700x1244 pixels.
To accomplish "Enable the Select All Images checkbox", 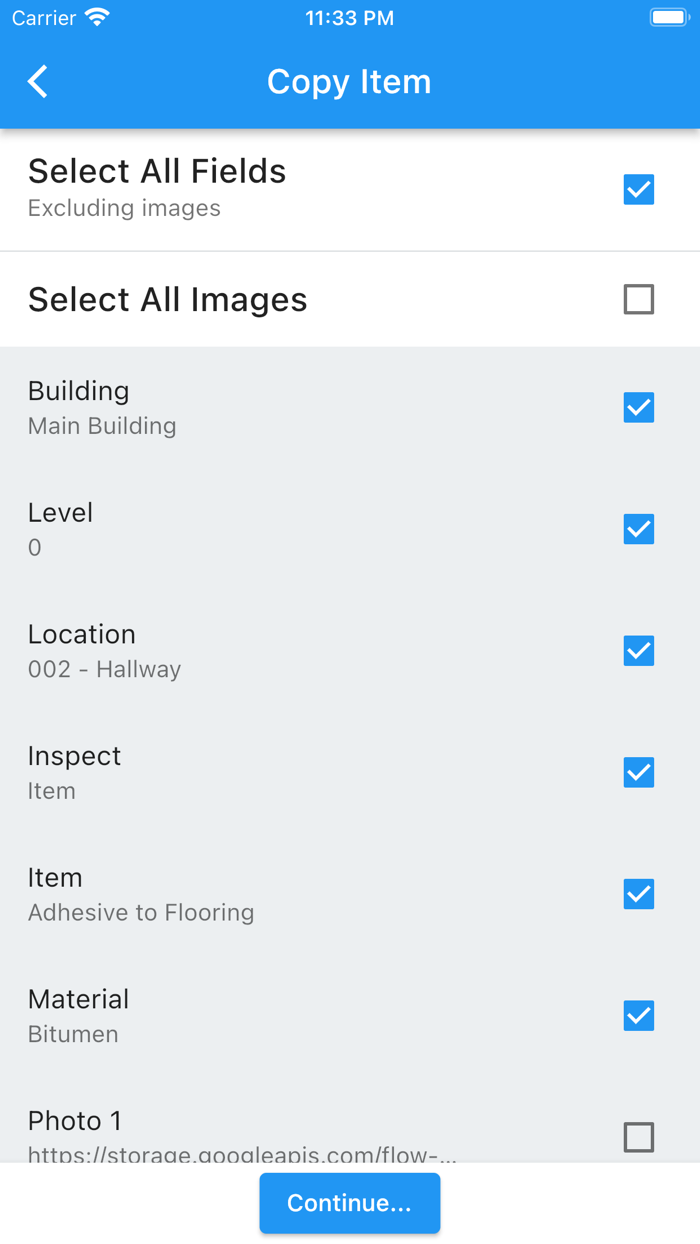I will click(638, 299).
